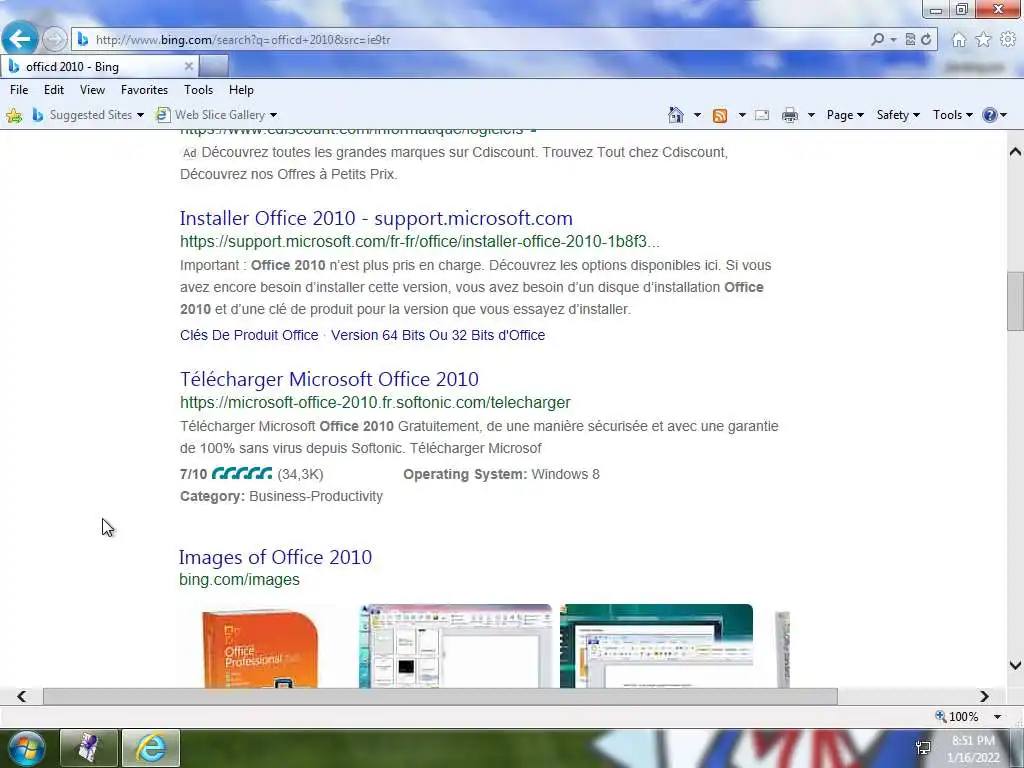Open the File menu
The image size is (1024, 768).
[19, 90]
